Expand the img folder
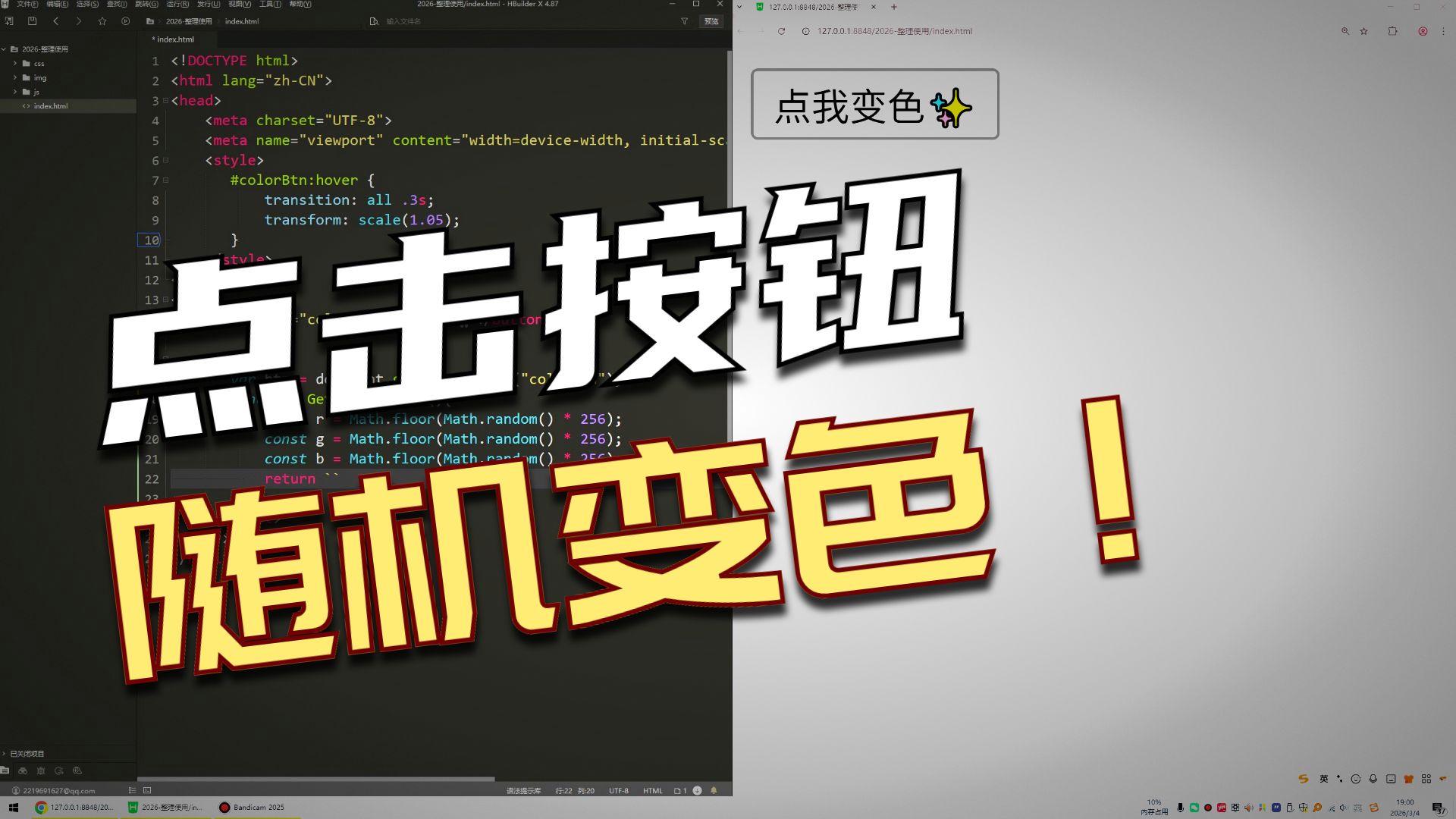The width and height of the screenshot is (1456, 819). coord(15,77)
